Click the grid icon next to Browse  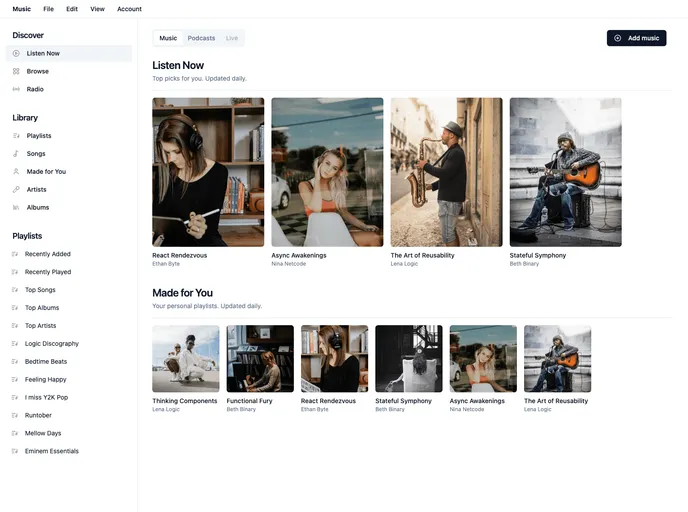tap(16, 71)
